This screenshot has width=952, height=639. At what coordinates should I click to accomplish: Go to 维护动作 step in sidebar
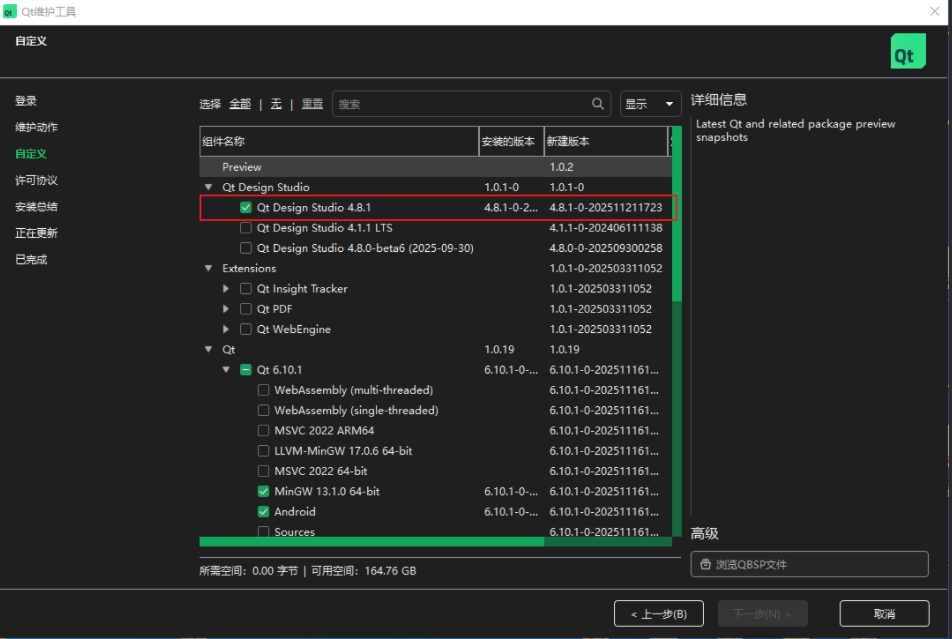36,127
